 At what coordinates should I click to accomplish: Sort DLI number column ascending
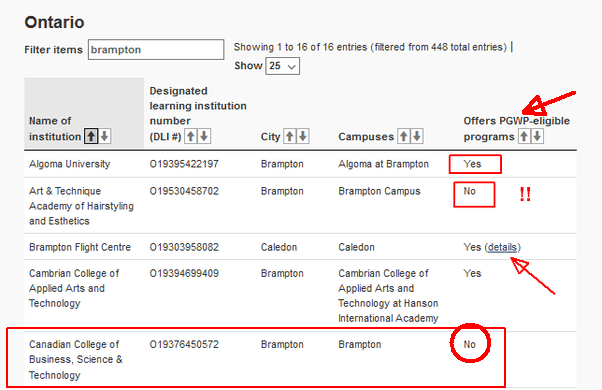[x=190, y=136]
